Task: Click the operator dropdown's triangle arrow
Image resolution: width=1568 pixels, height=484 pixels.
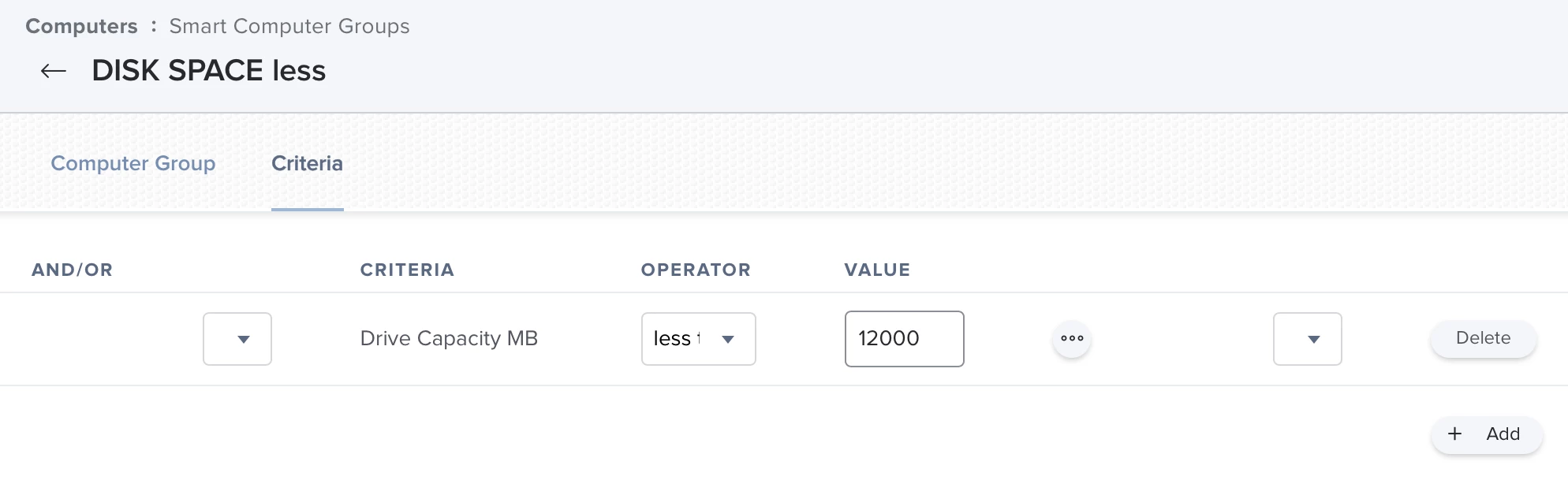Action: pos(728,340)
